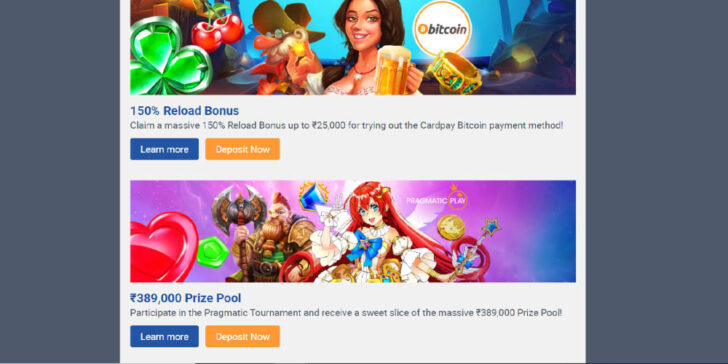Open Learn more for ₹389,000 Prize Pool
Image resolution: width=728 pixels, height=364 pixels.
(x=164, y=336)
